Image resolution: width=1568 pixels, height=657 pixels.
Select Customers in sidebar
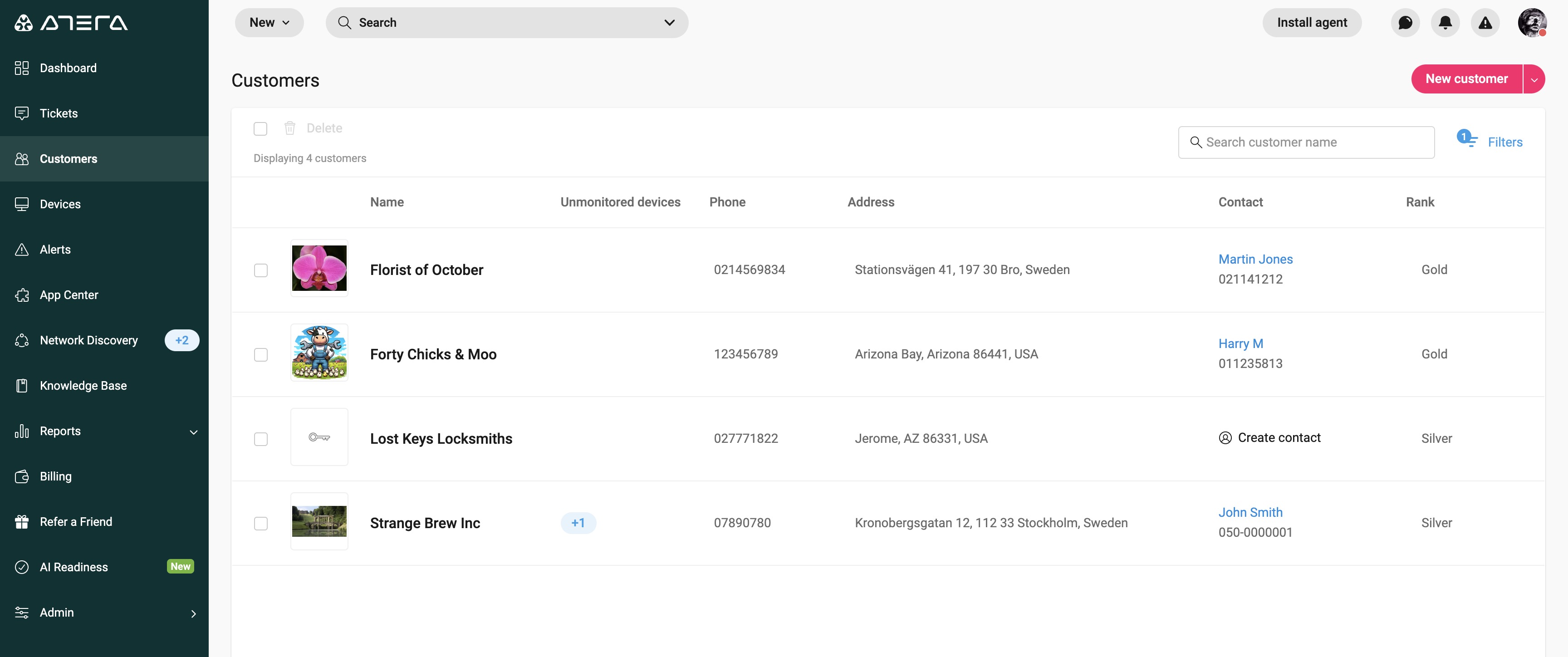click(x=104, y=159)
